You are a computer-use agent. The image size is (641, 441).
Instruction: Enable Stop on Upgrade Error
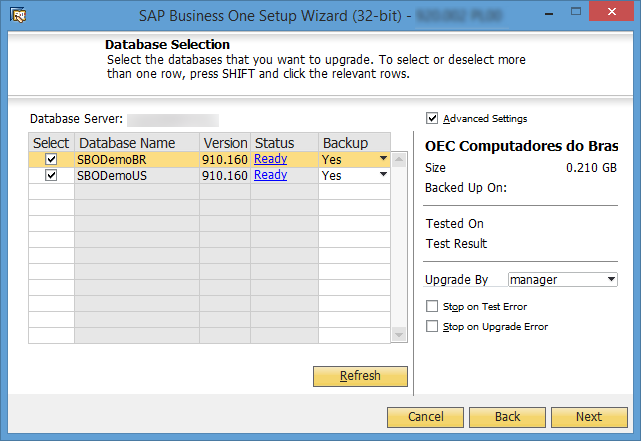(x=432, y=326)
